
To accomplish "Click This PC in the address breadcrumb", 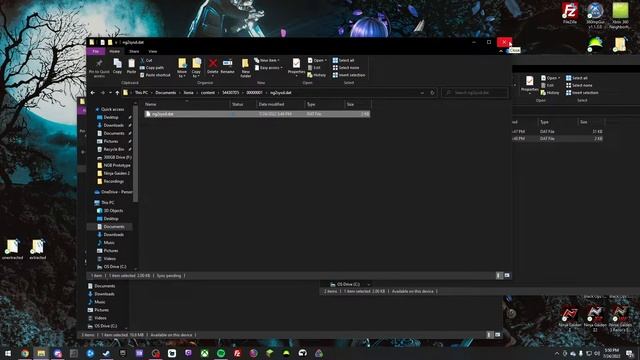I will pos(142,93).
